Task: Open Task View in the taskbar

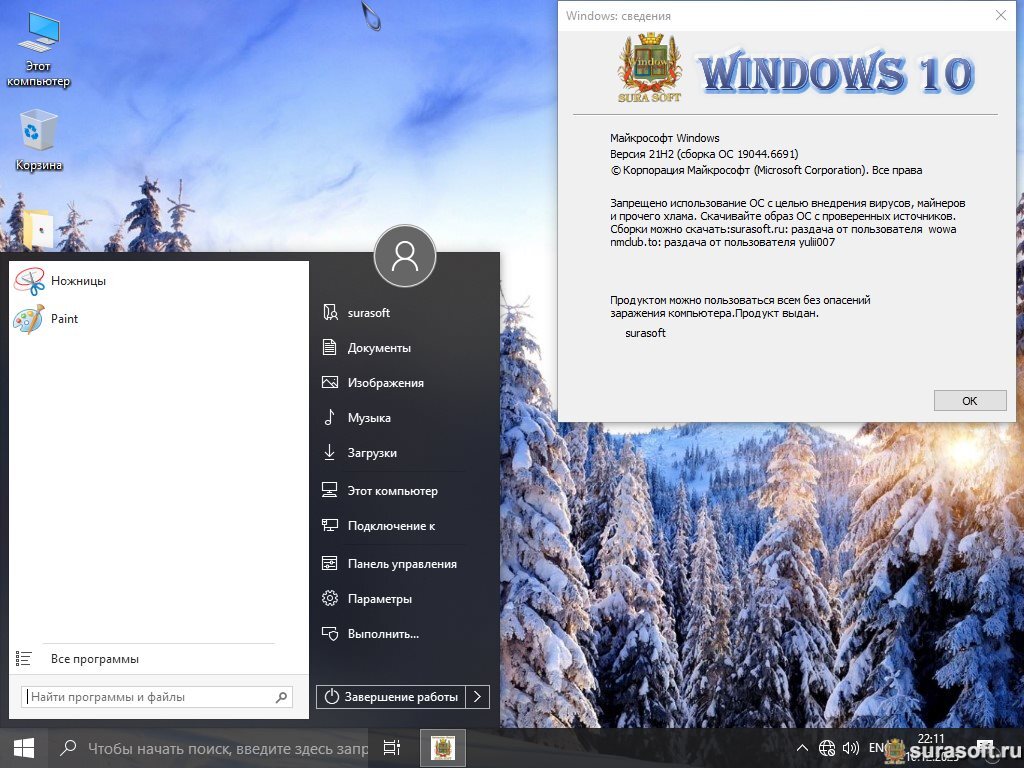Action: click(392, 748)
